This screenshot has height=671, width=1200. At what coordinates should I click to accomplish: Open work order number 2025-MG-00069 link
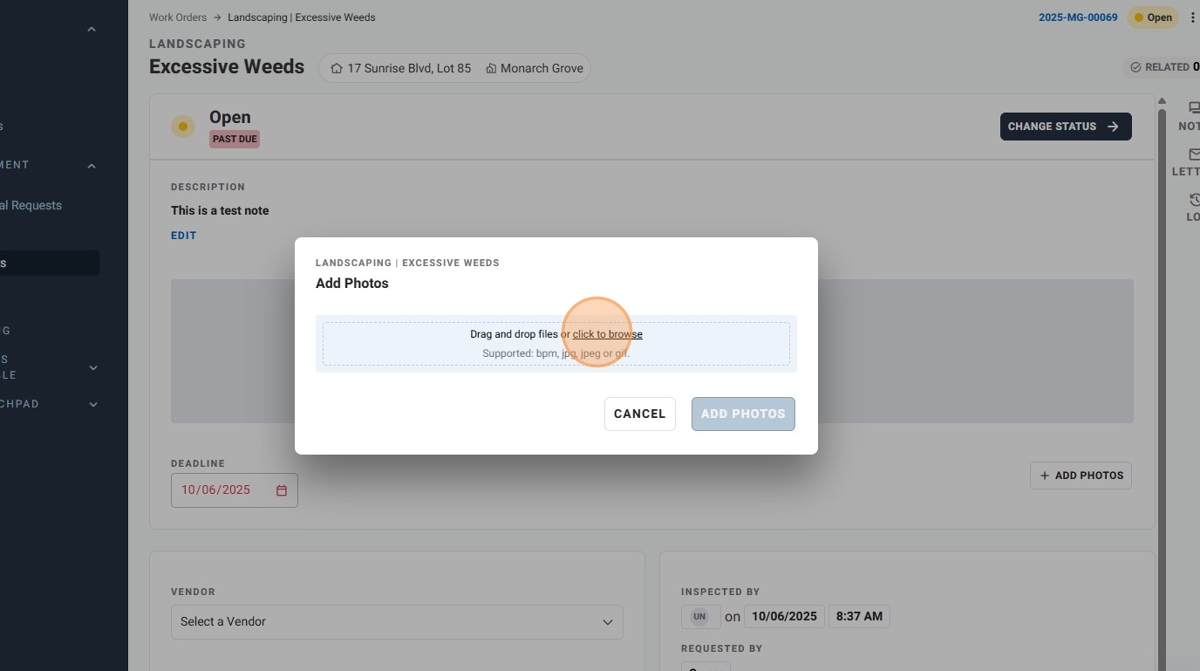click(x=1078, y=18)
